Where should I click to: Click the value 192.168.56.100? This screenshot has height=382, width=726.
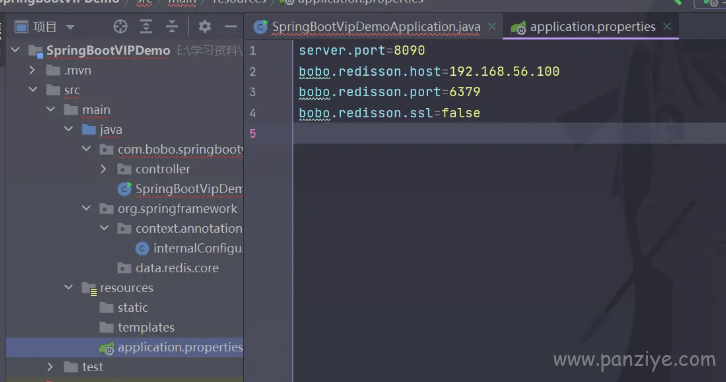504,71
